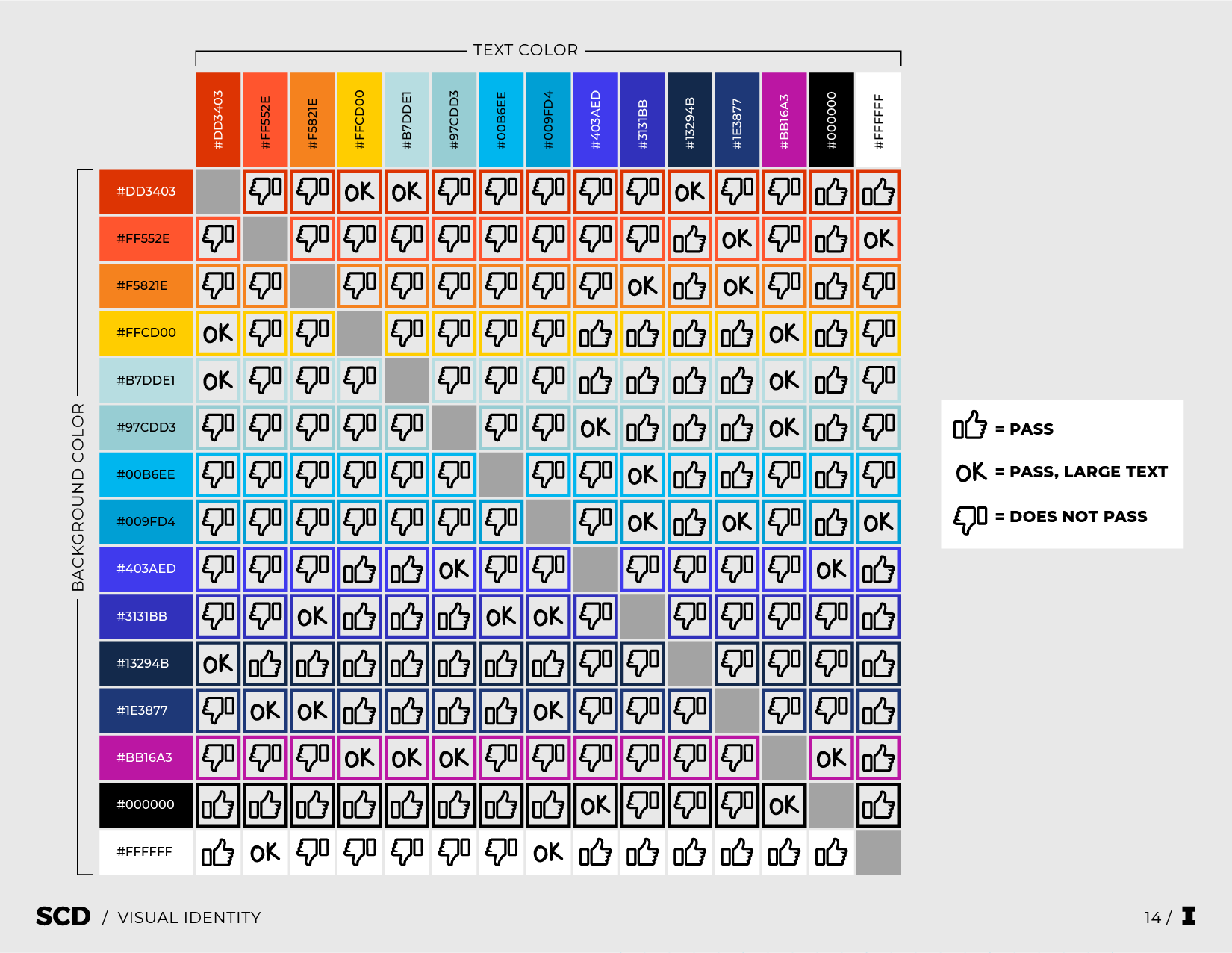Click thumbs-up for white text on #DD3403 row
The height and width of the screenshot is (953, 1232).
[878, 192]
